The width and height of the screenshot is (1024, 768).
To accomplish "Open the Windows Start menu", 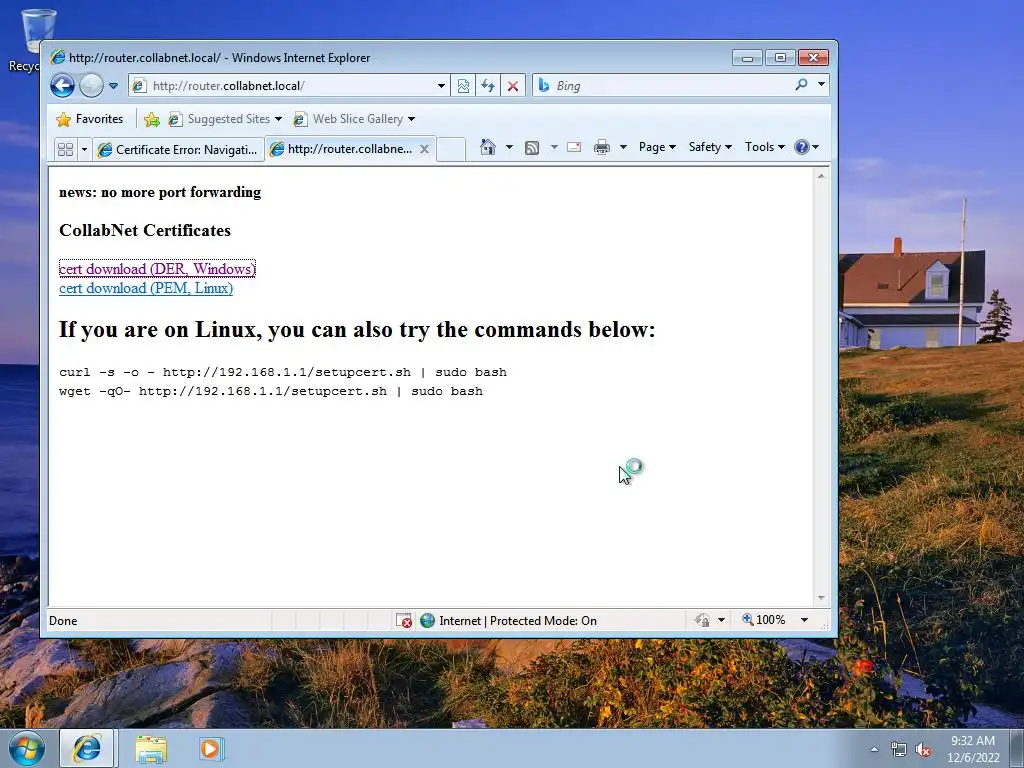I will click(27, 748).
